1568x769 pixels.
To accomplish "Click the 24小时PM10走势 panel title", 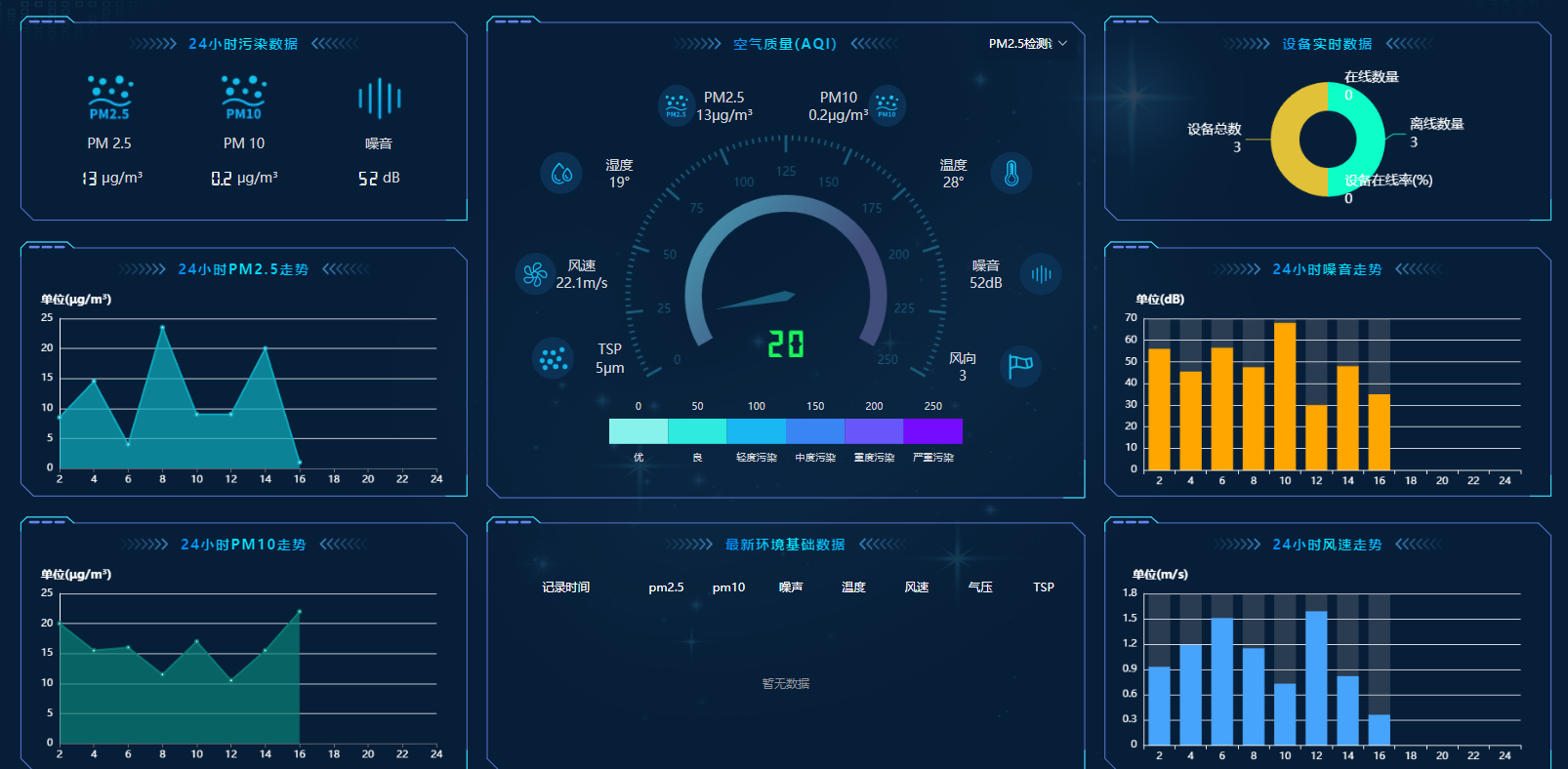I will click(x=243, y=545).
